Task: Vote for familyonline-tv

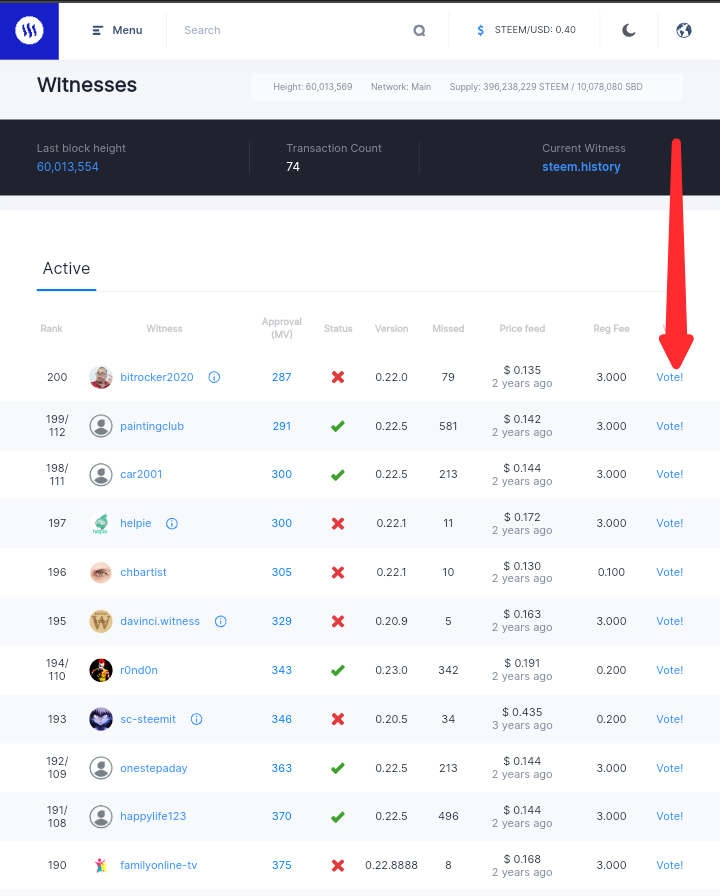Action: click(x=669, y=866)
